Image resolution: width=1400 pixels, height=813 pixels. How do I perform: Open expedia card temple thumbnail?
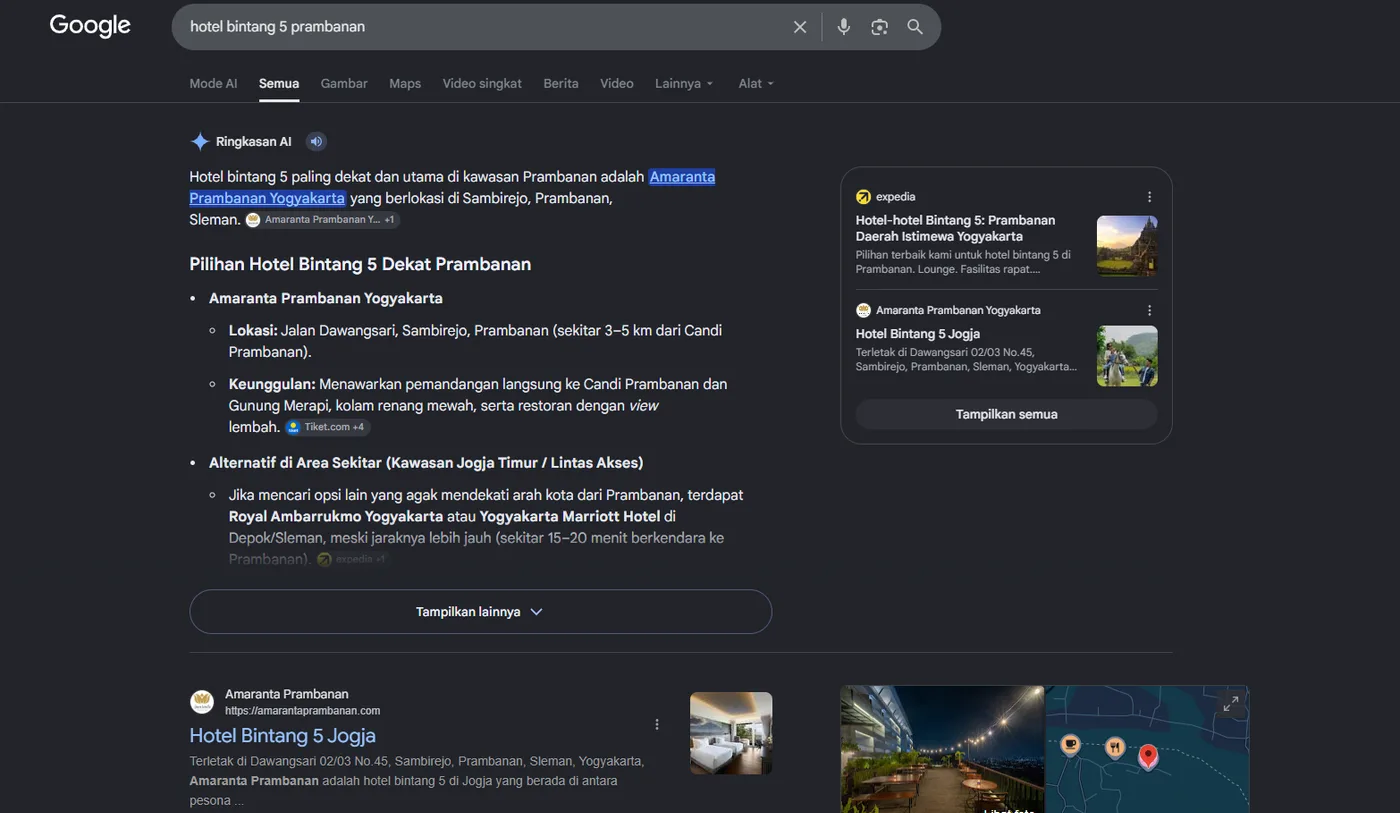coord(1127,245)
